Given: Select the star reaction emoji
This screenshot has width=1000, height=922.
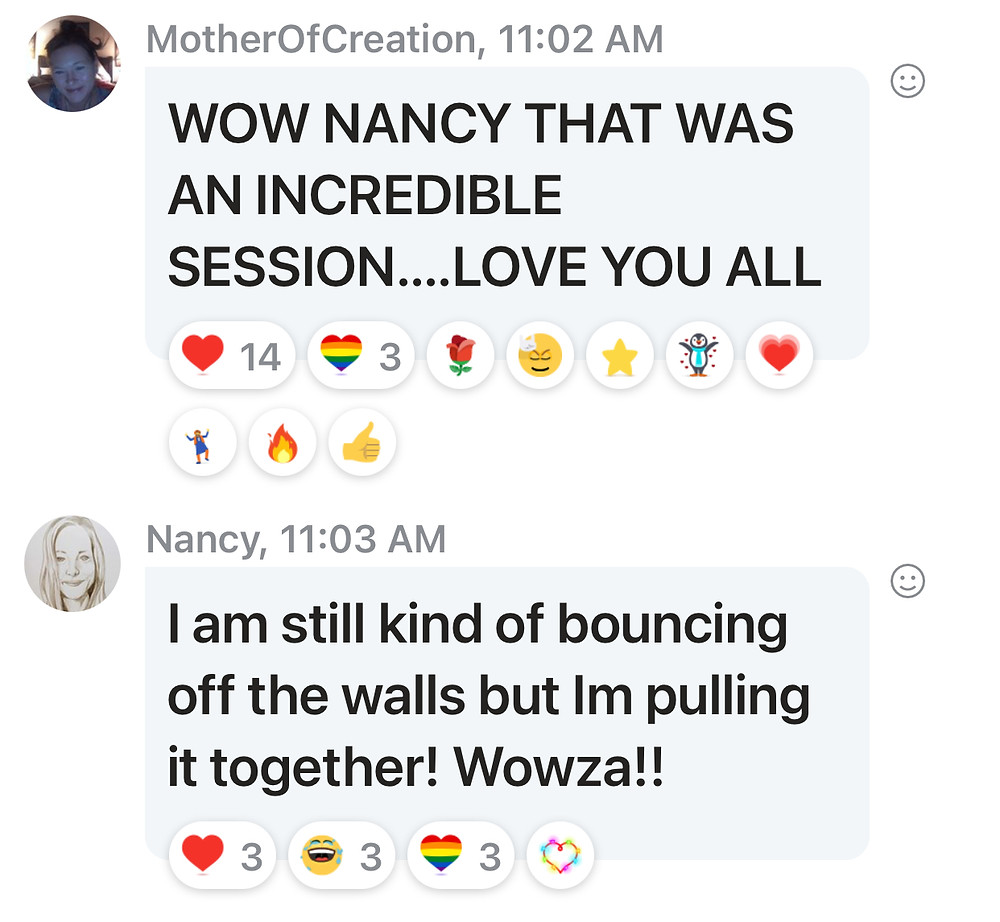Looking at the screenshot, I should tap(620, 355).
